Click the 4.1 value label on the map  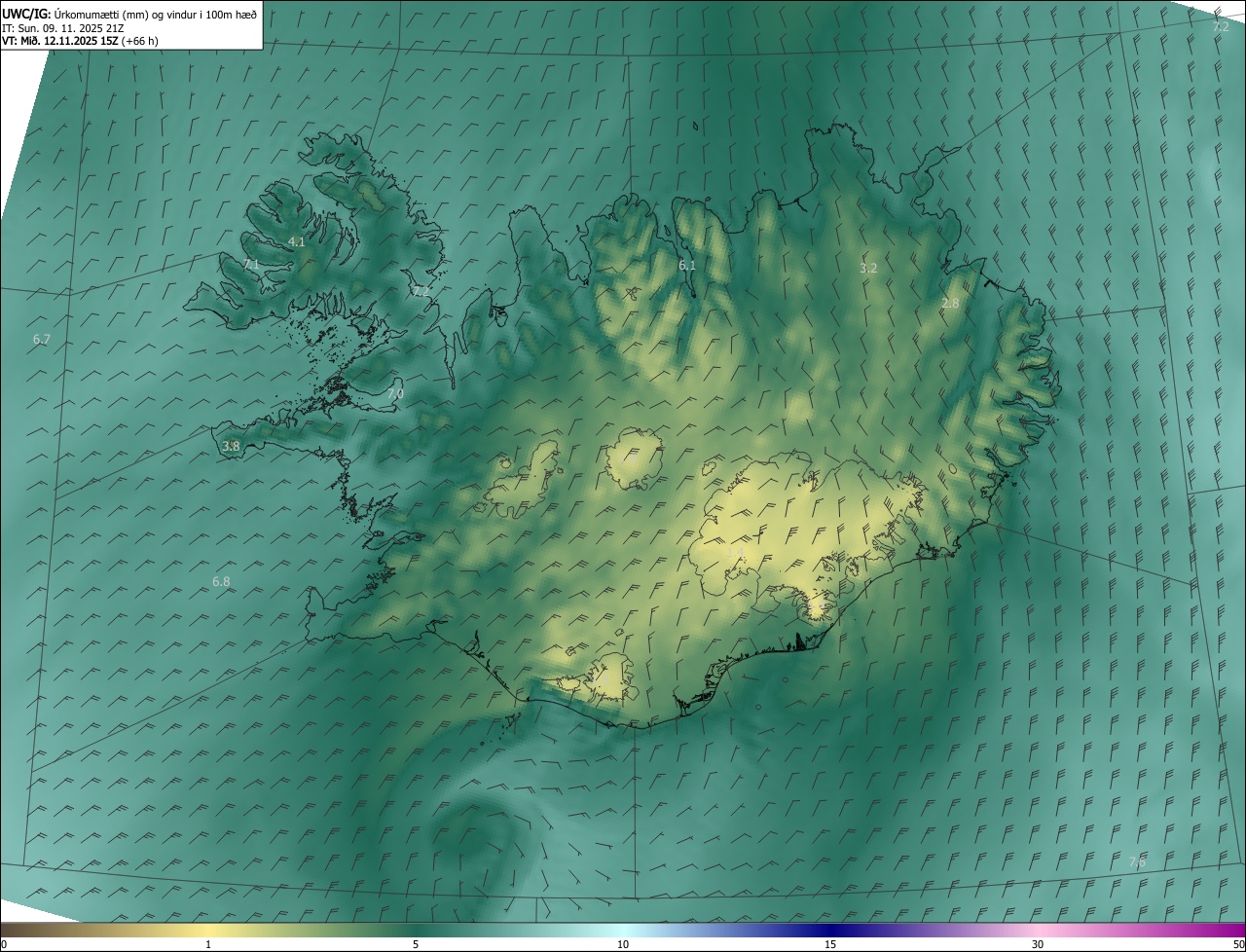click(297, 242)
